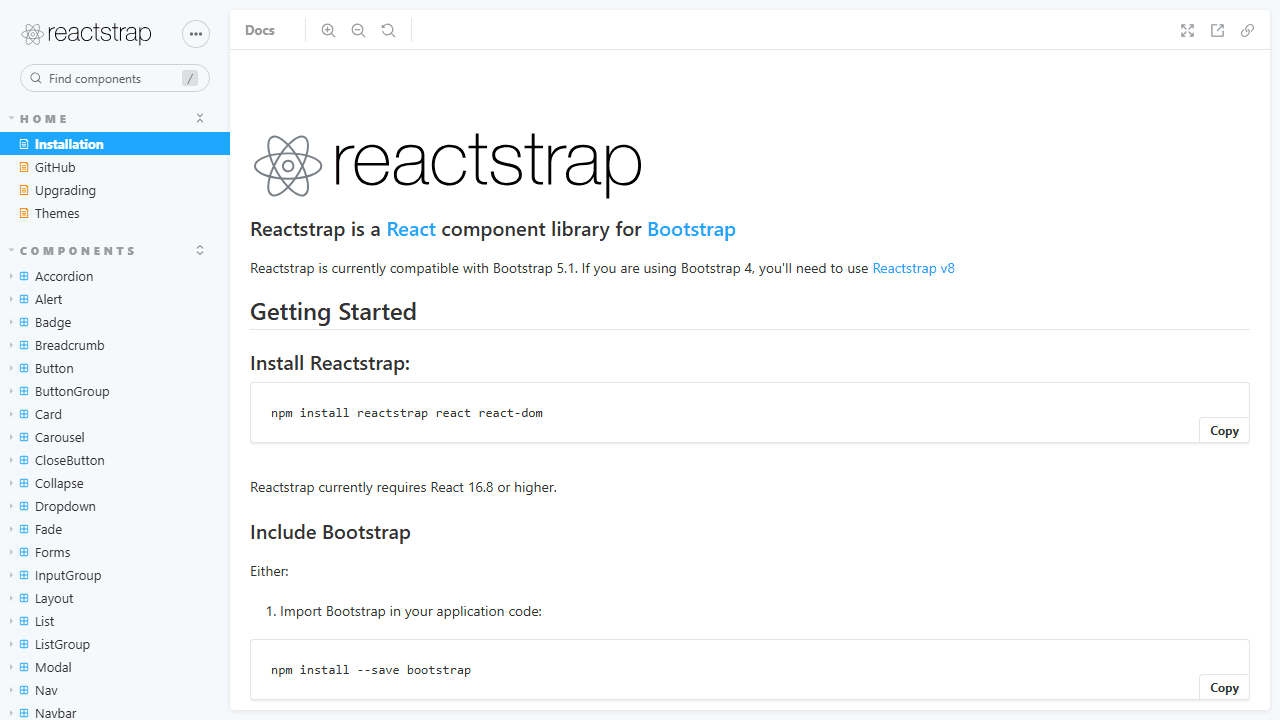Click the GitHub document icon

point(25,168)
